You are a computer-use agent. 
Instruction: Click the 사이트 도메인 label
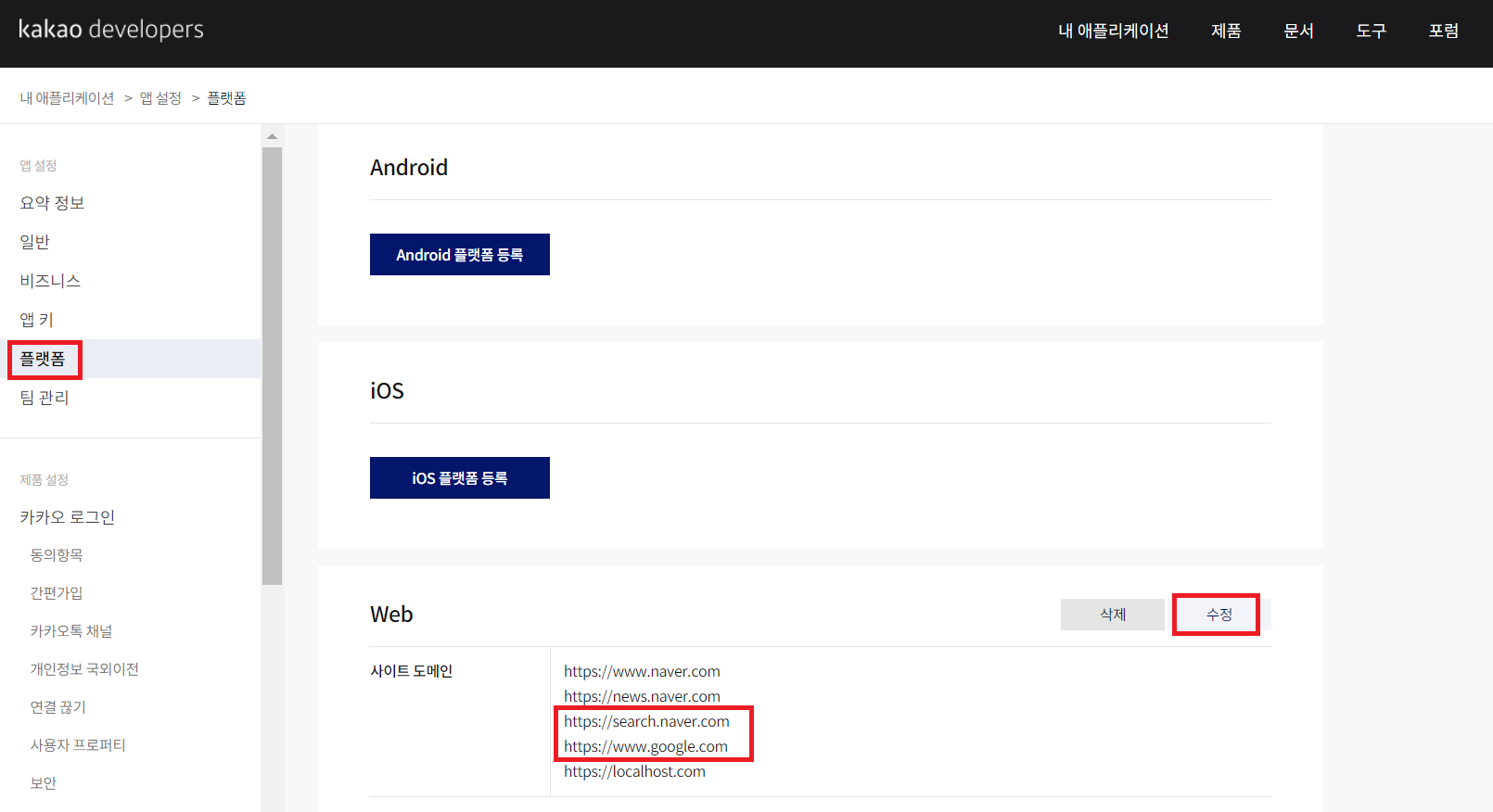click(x=412, y=671)
